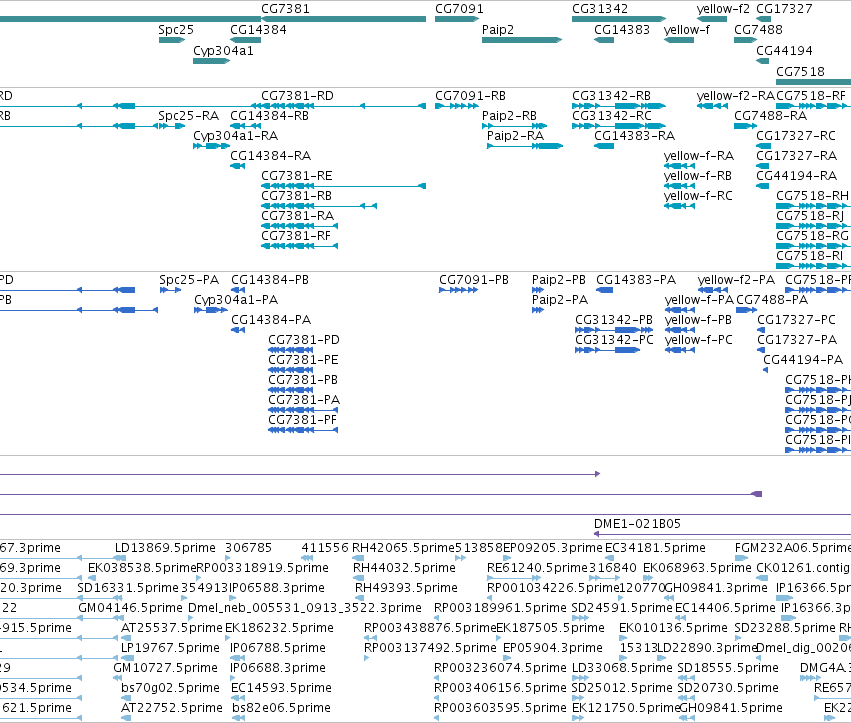This screenshot has width=851, height=723.
Task: Select the CG44194 gene label
Action: pyautogui.click(x=784, y=50)
